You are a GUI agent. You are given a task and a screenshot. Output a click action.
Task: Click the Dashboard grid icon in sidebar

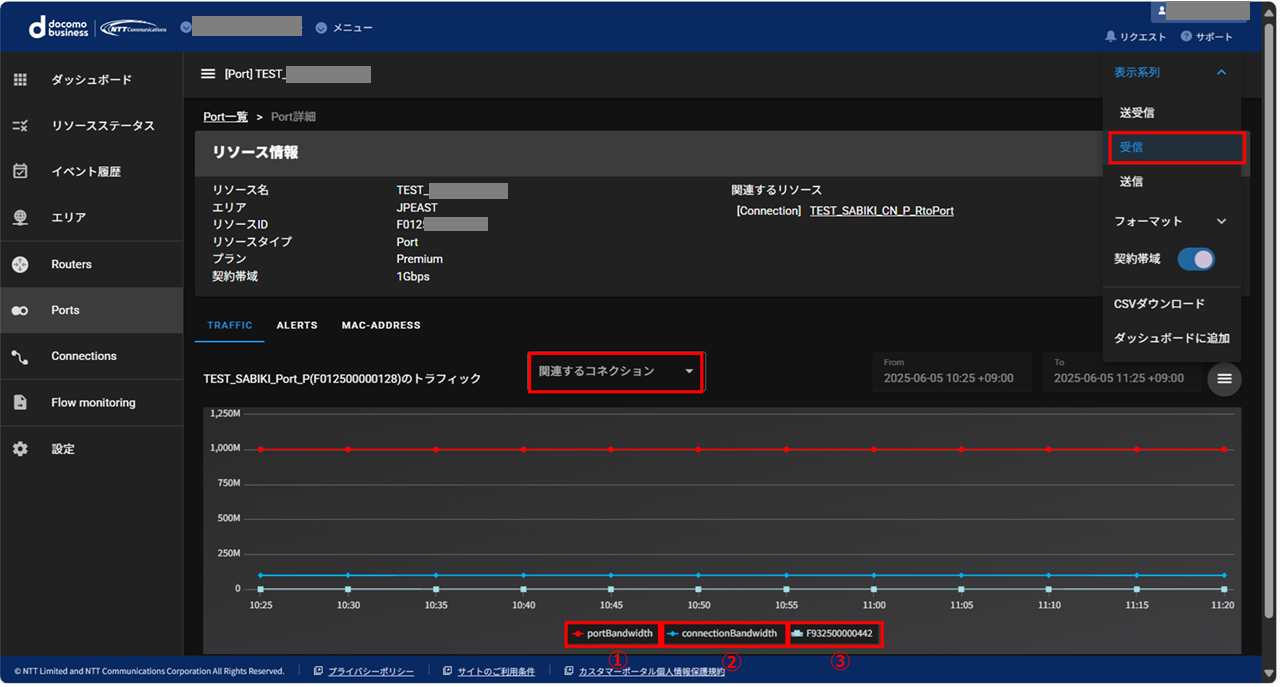point(20,79)
